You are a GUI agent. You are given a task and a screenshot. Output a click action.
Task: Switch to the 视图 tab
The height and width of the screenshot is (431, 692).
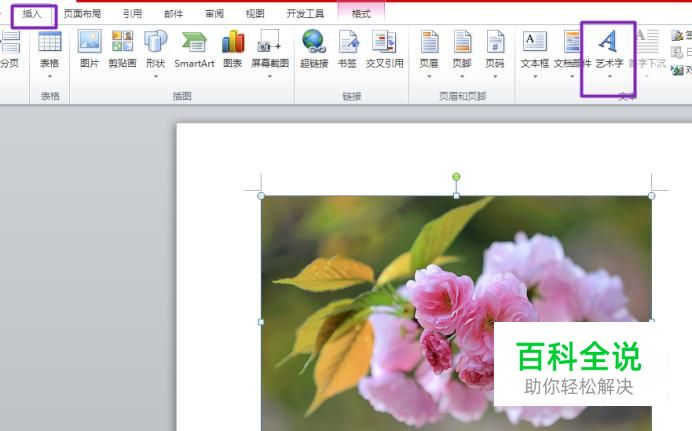tap(255, 14)
